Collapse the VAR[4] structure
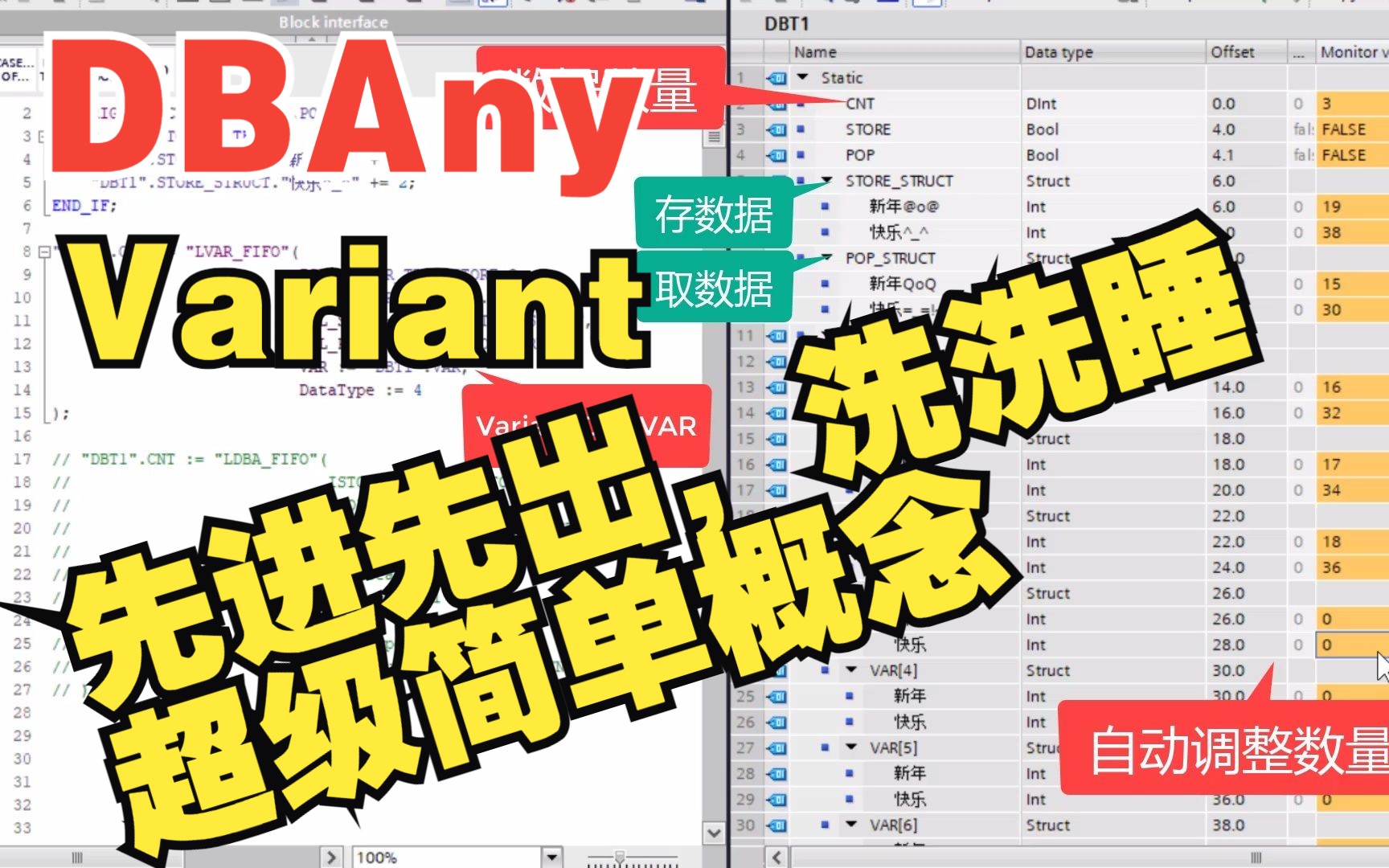 pos(851,669)
